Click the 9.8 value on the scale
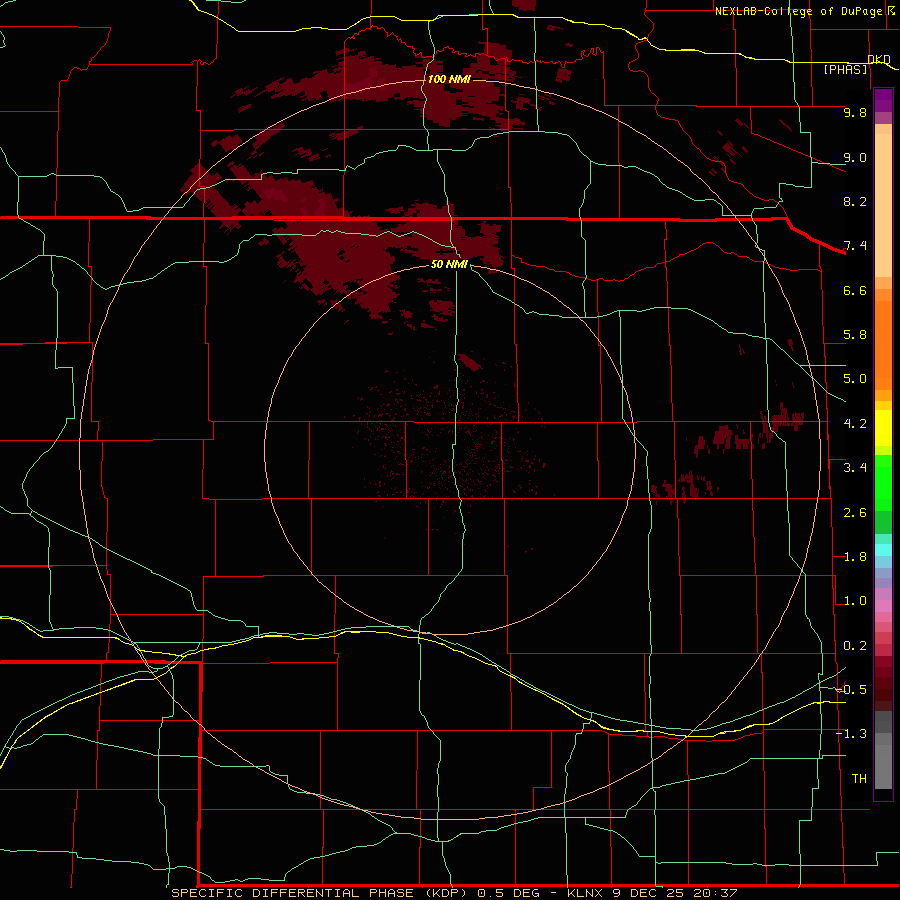The image size is (900, 900). [x=855, y=112]
